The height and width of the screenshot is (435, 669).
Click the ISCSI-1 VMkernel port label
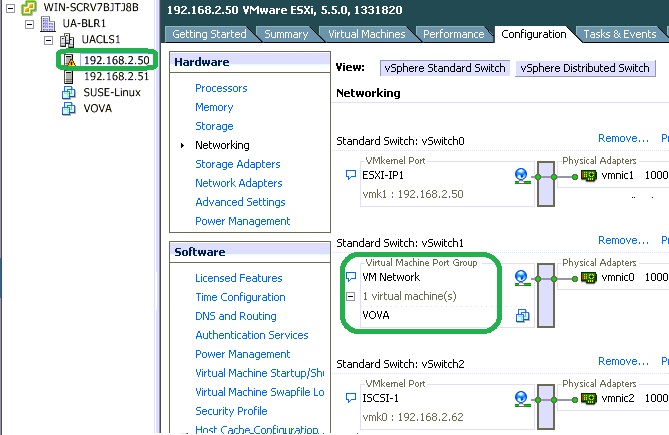coord(380,398)
